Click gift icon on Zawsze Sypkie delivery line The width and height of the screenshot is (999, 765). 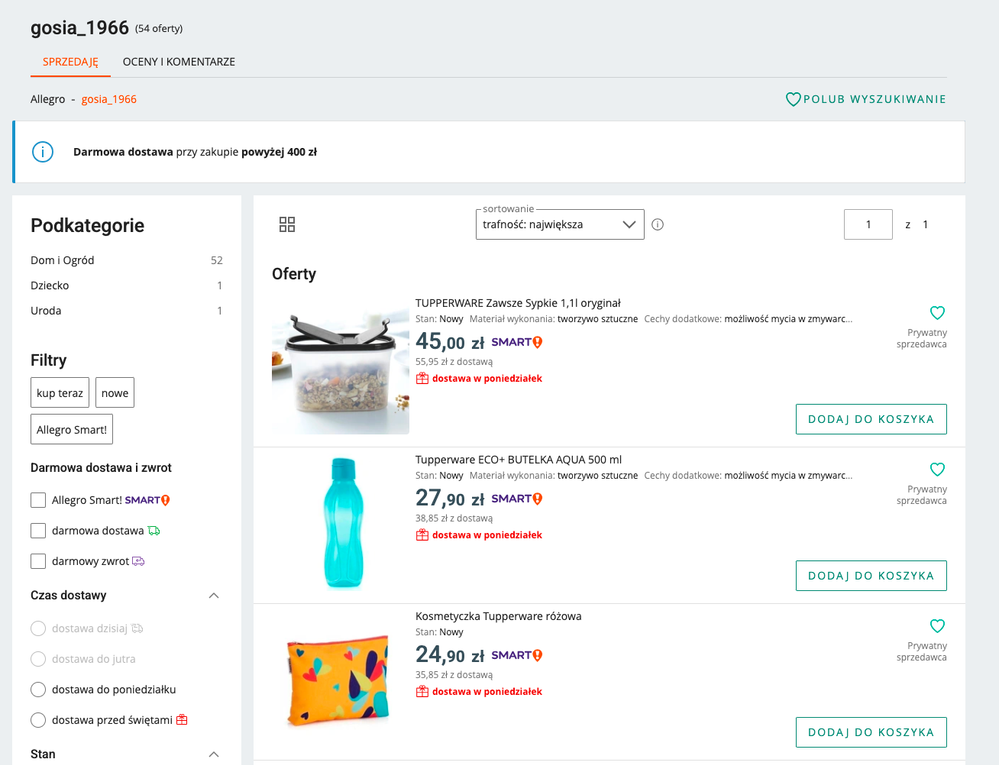pos(422,378)
